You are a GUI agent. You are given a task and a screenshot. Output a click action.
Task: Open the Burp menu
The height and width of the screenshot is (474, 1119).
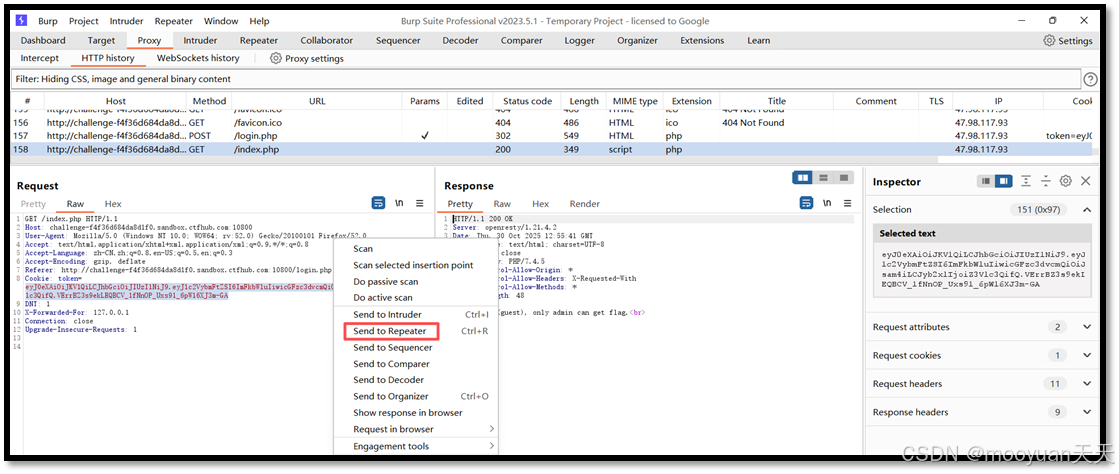click(x=48, y=21)
